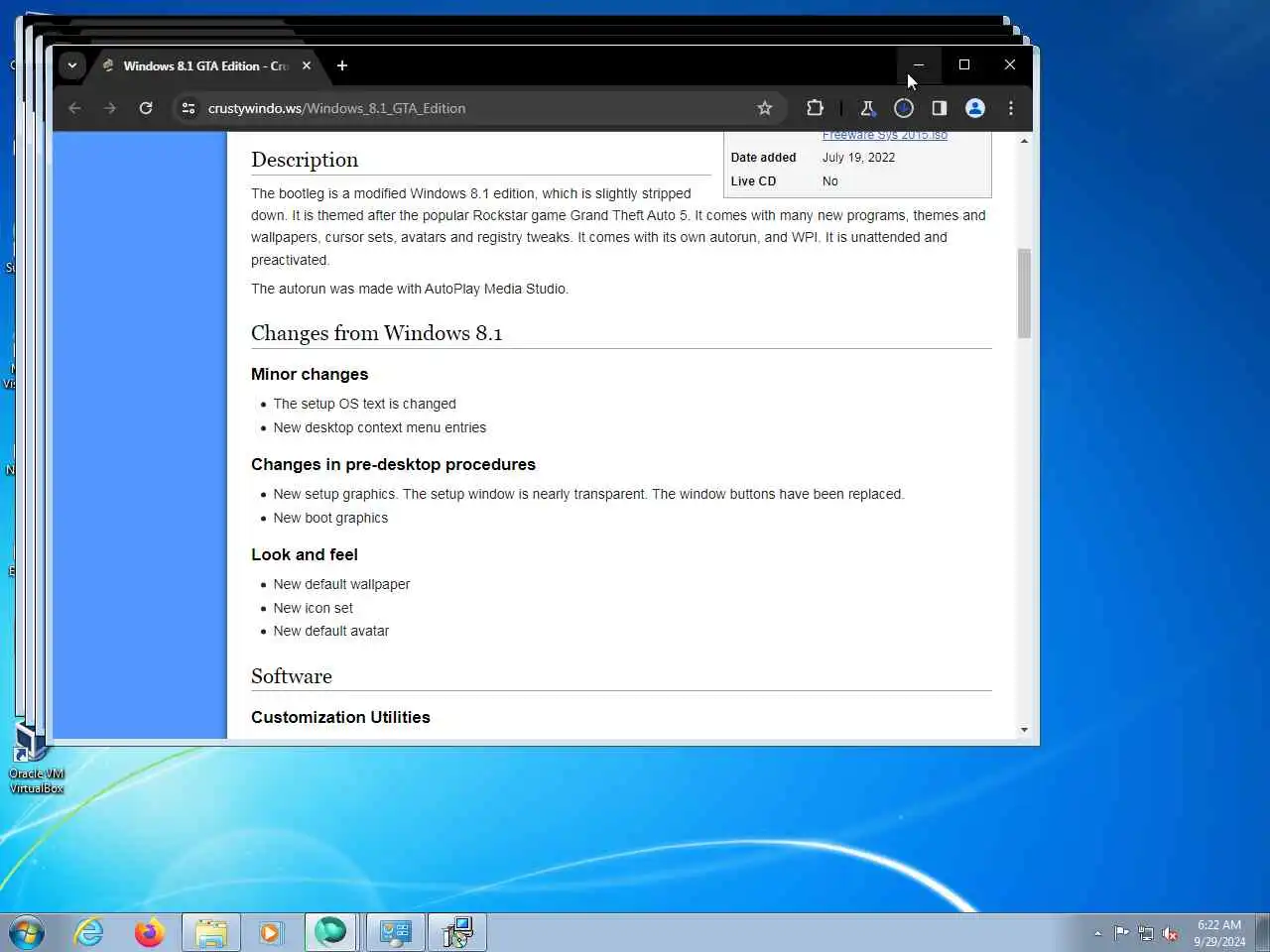
Task: Click the Show desktop strip after the taskbar clock
Action: click(1263, 932)
